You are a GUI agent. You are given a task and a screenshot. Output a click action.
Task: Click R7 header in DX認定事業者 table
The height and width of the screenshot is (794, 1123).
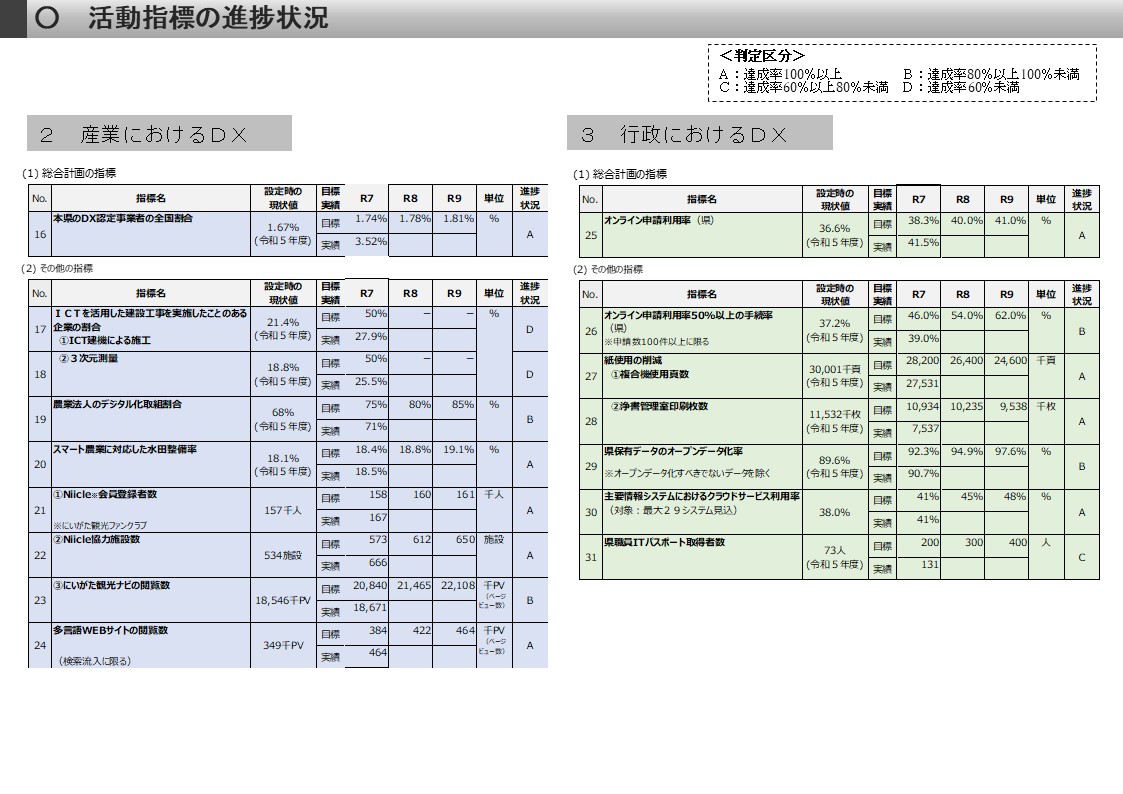(367, 198)
